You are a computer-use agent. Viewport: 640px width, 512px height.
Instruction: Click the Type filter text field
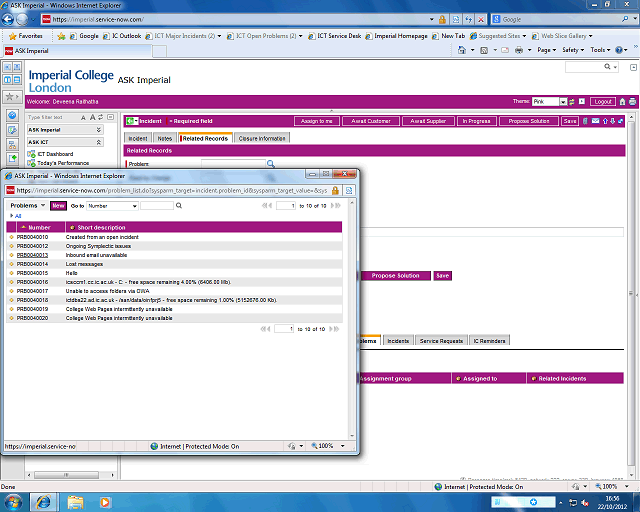coord(57,117)
